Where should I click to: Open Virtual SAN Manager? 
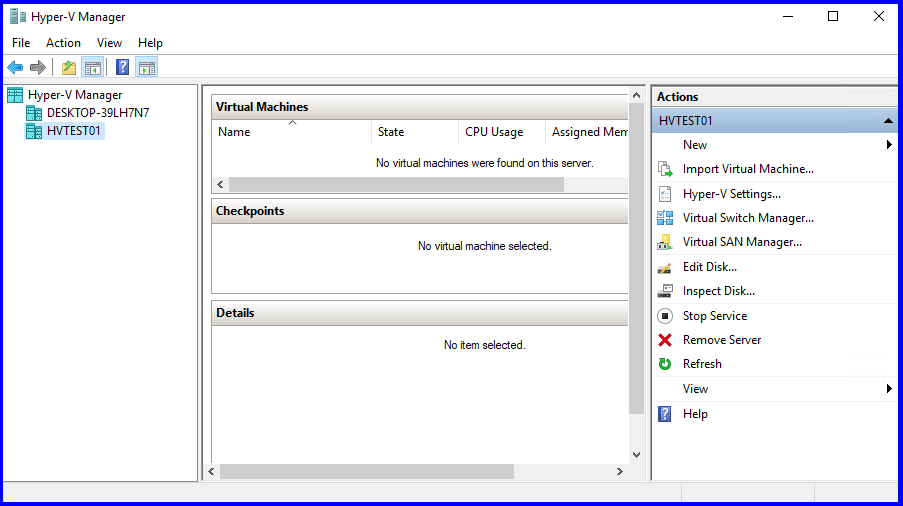[x=742, y=242]
